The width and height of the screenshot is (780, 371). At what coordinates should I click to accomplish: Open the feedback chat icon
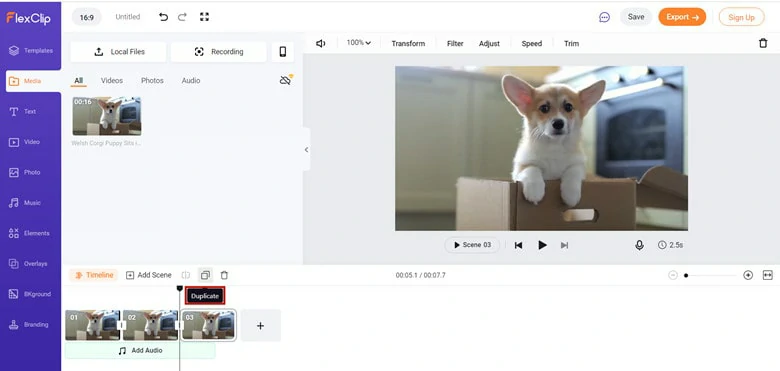click(604, 17)
